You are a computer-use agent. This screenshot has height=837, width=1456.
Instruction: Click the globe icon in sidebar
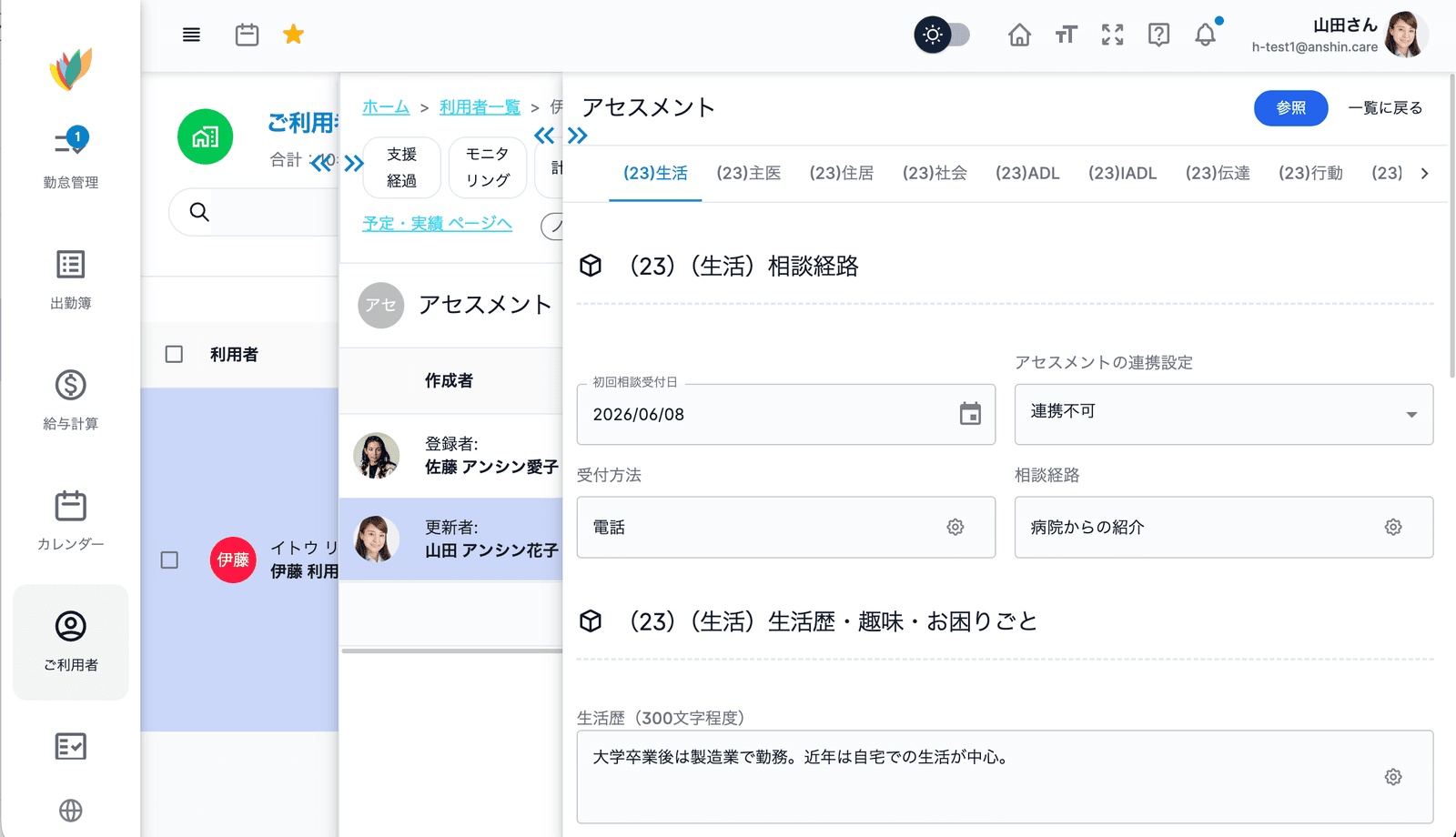[71, 810]
